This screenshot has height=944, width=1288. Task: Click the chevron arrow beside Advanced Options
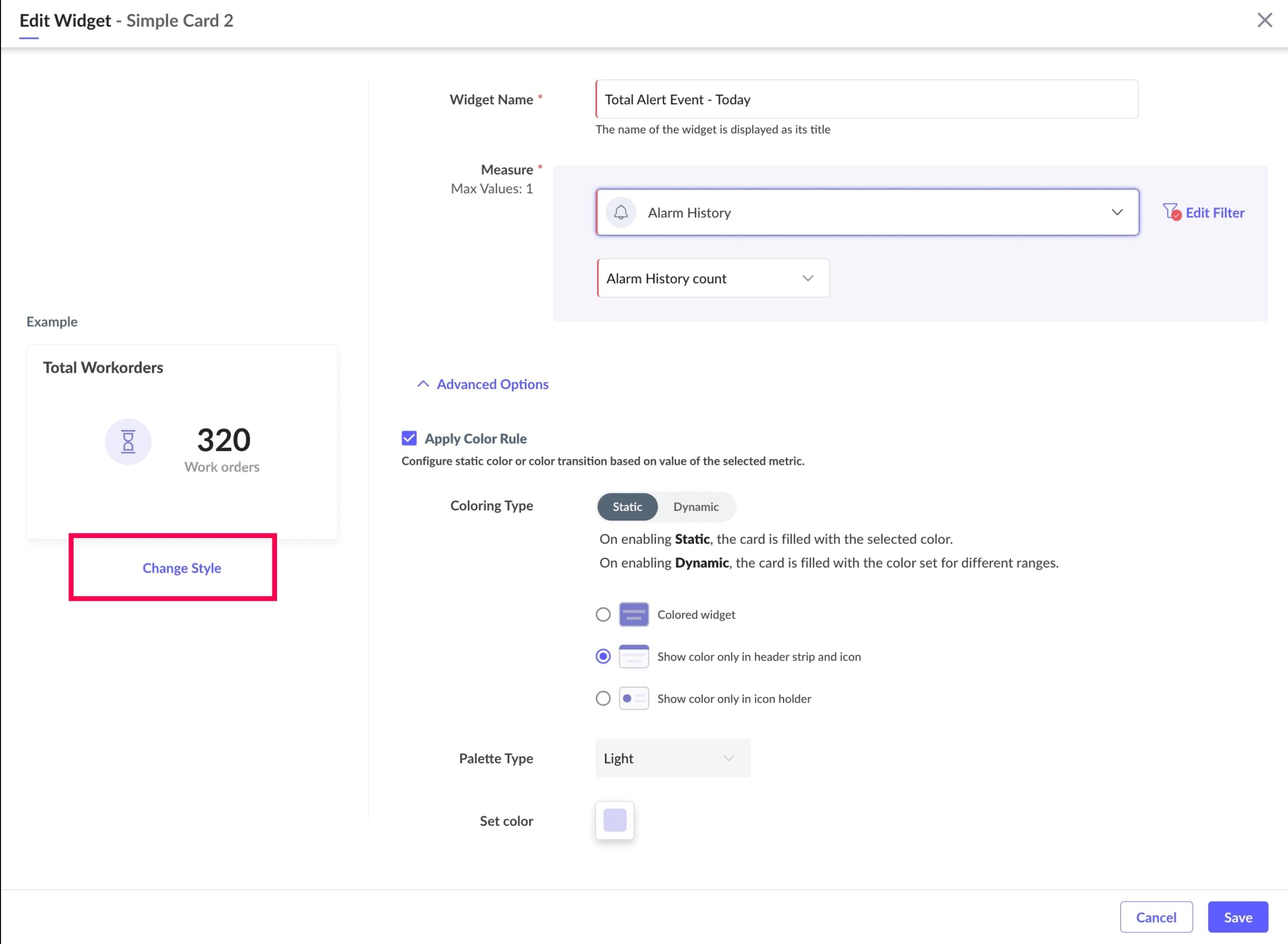[423, 384]
